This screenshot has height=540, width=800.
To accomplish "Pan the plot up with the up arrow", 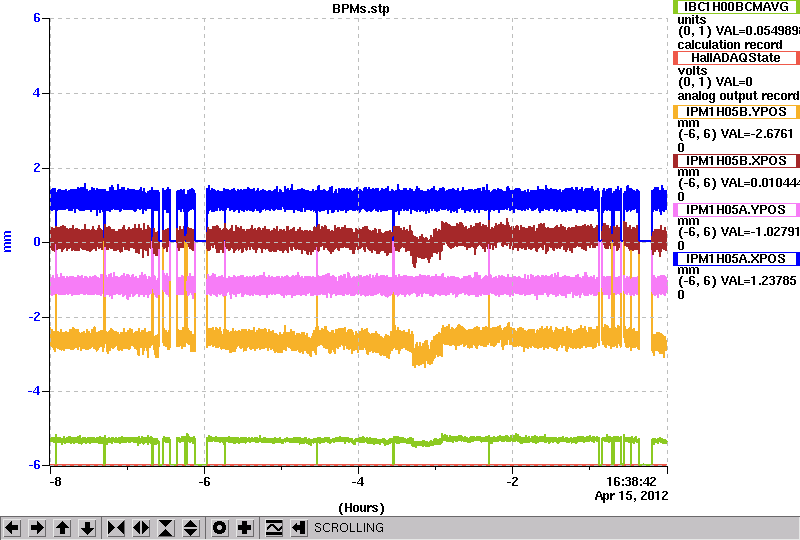I will (x=62, y=528).
